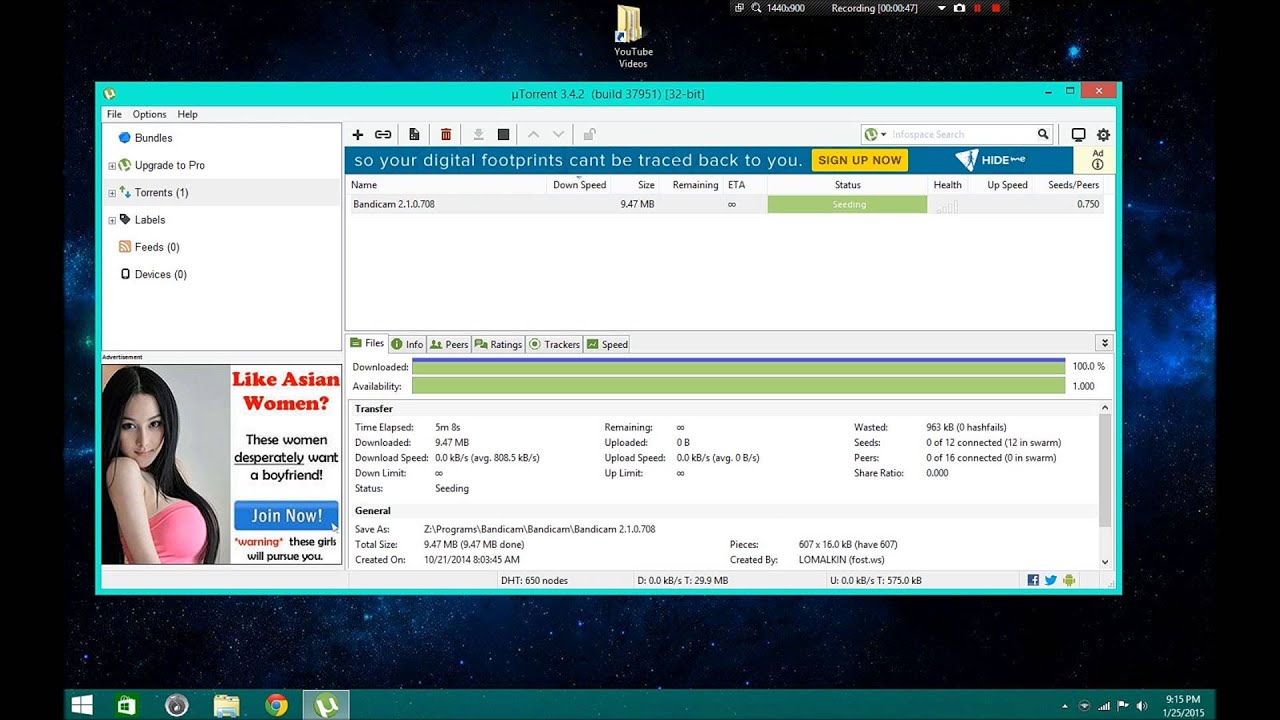
Task: Open File Explorer from the taskbar
Action: (226, 705)
